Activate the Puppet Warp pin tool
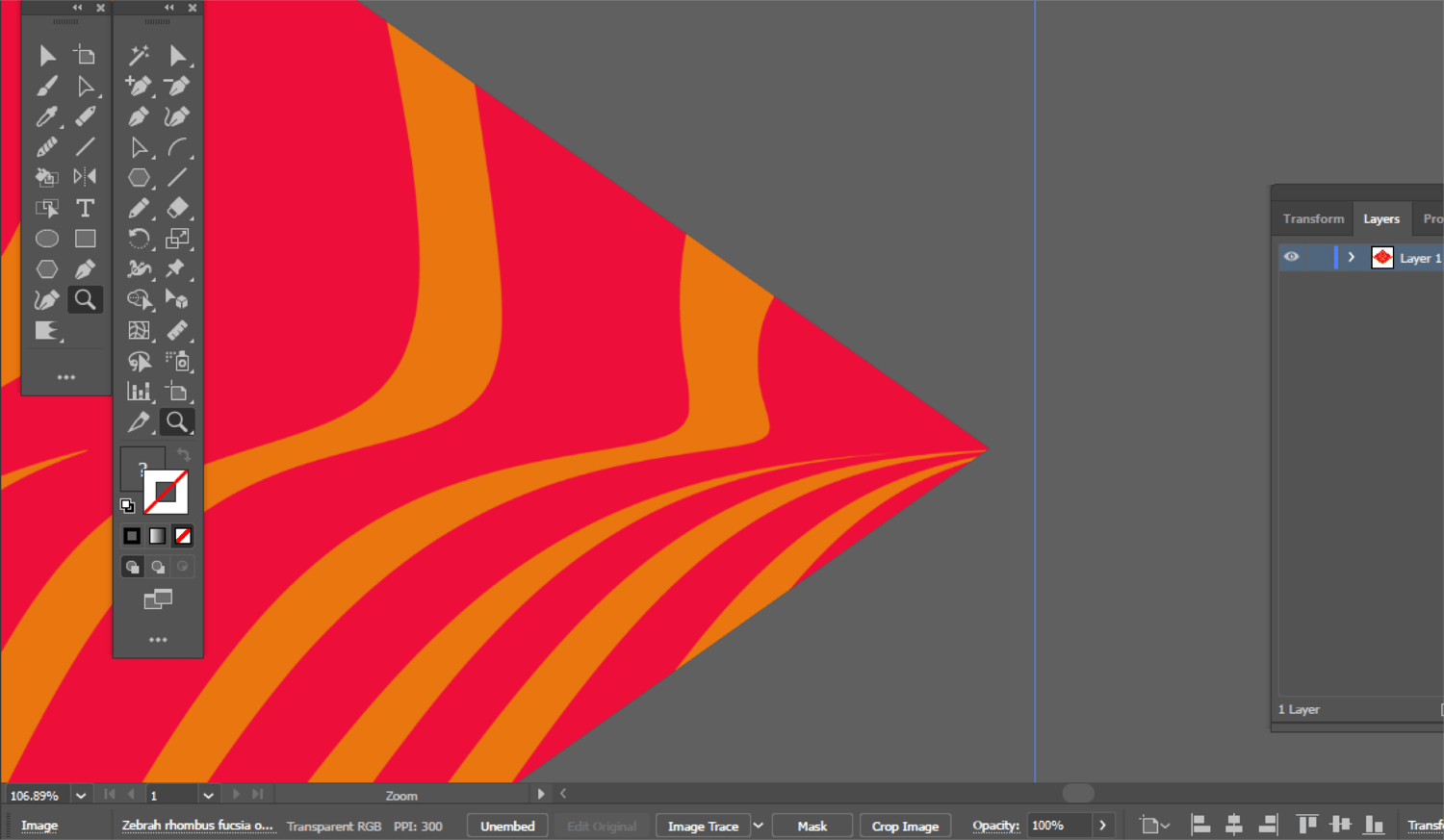 (177, 268)
